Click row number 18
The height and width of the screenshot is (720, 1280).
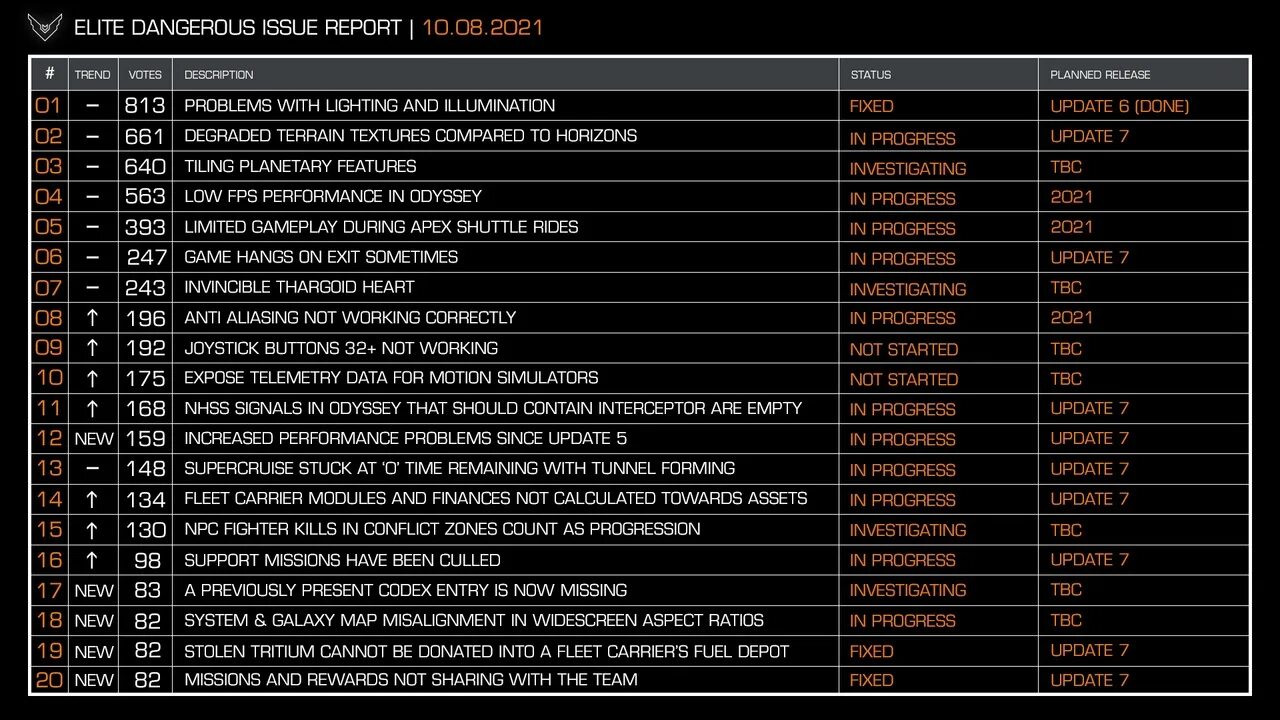(49, 620)
